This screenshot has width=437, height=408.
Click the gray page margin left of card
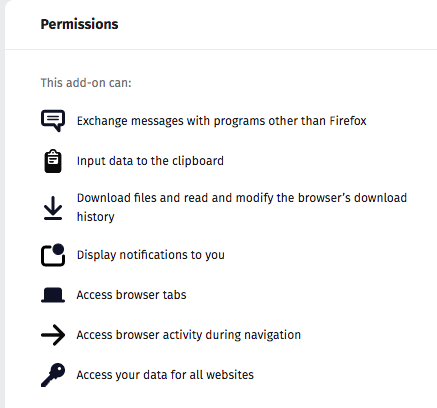point(2,204)
